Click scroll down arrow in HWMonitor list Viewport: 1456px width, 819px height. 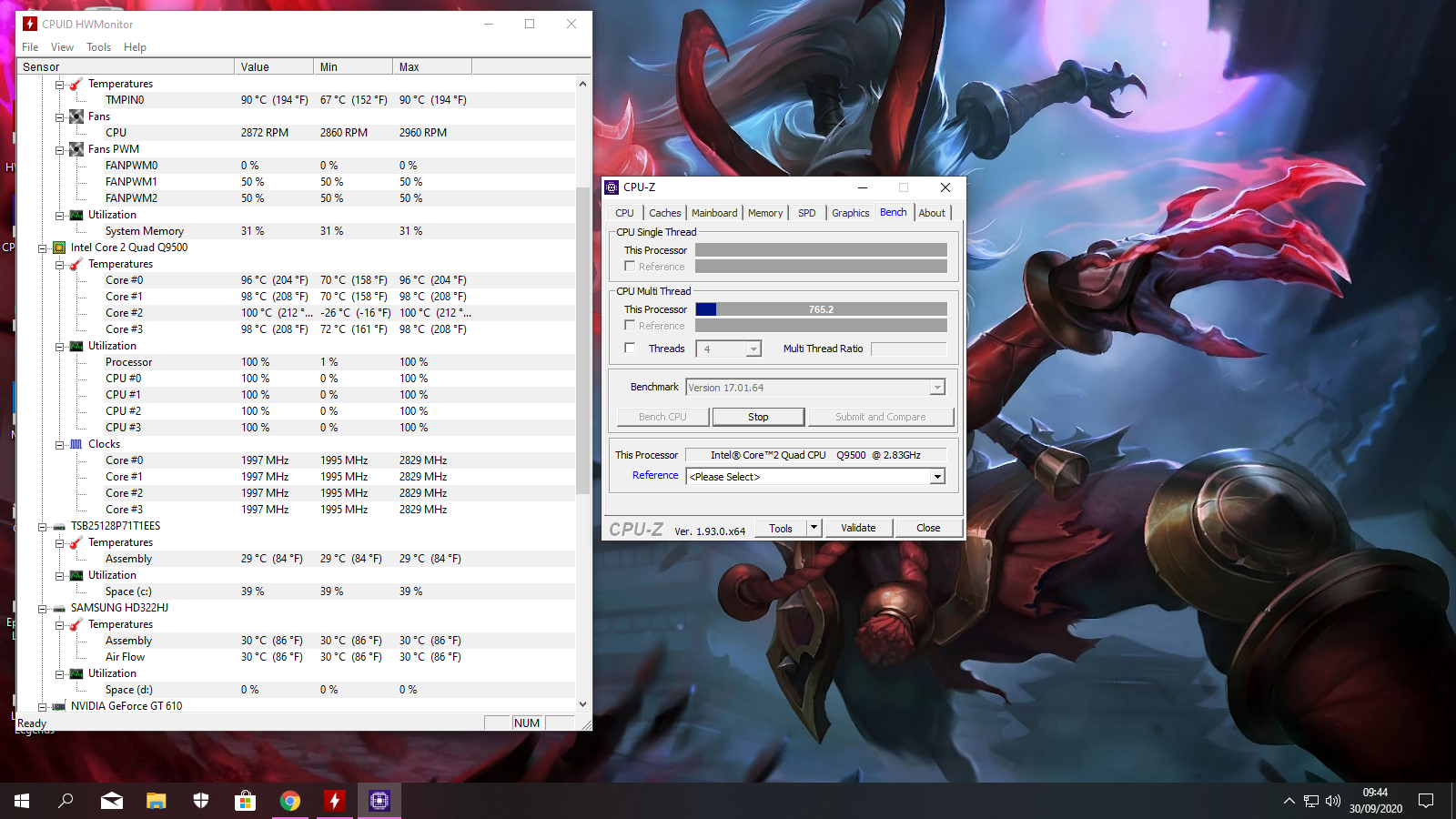pos(583,704)
